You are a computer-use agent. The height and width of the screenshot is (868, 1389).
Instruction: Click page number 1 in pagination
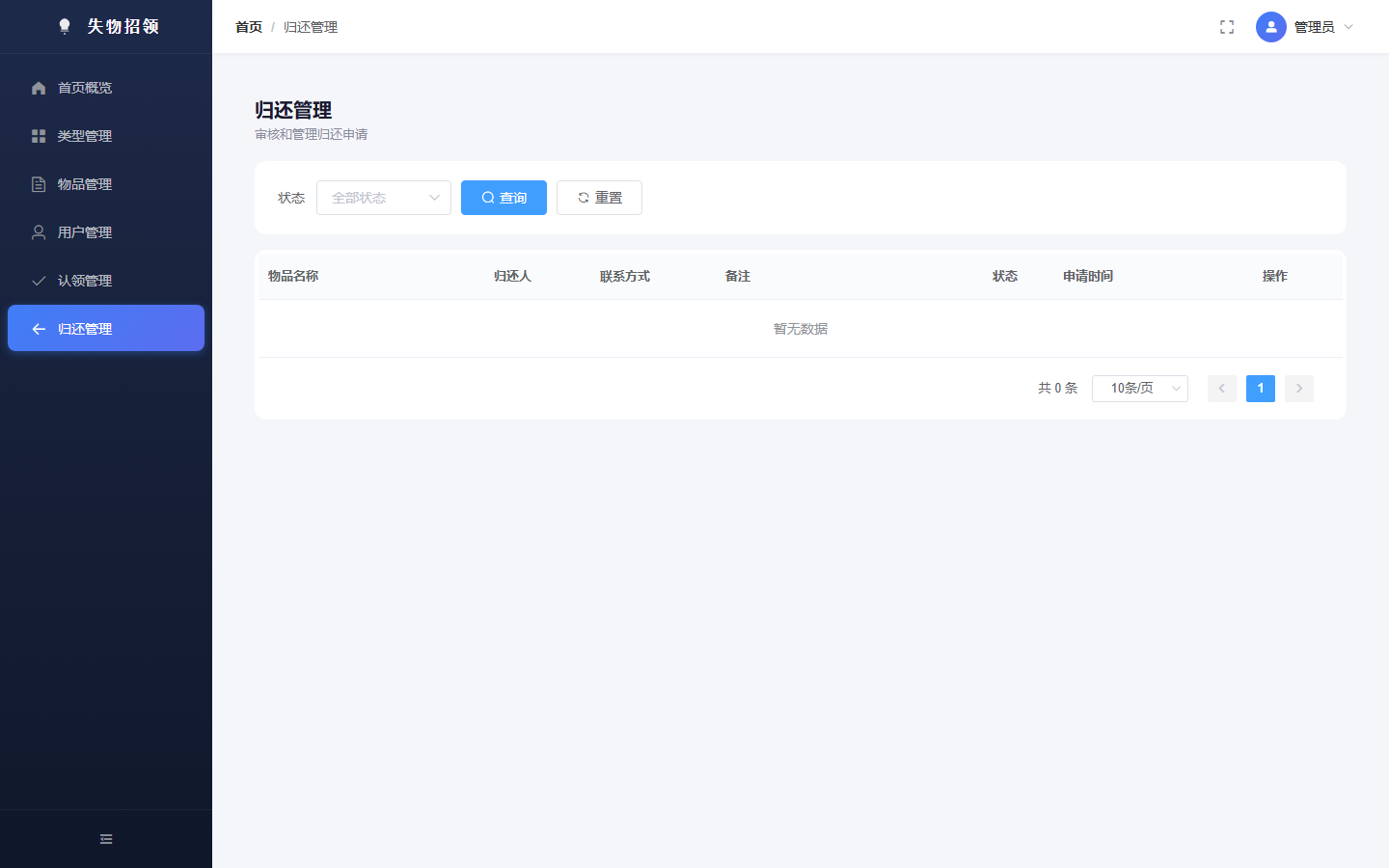(x=1261, y=389)
